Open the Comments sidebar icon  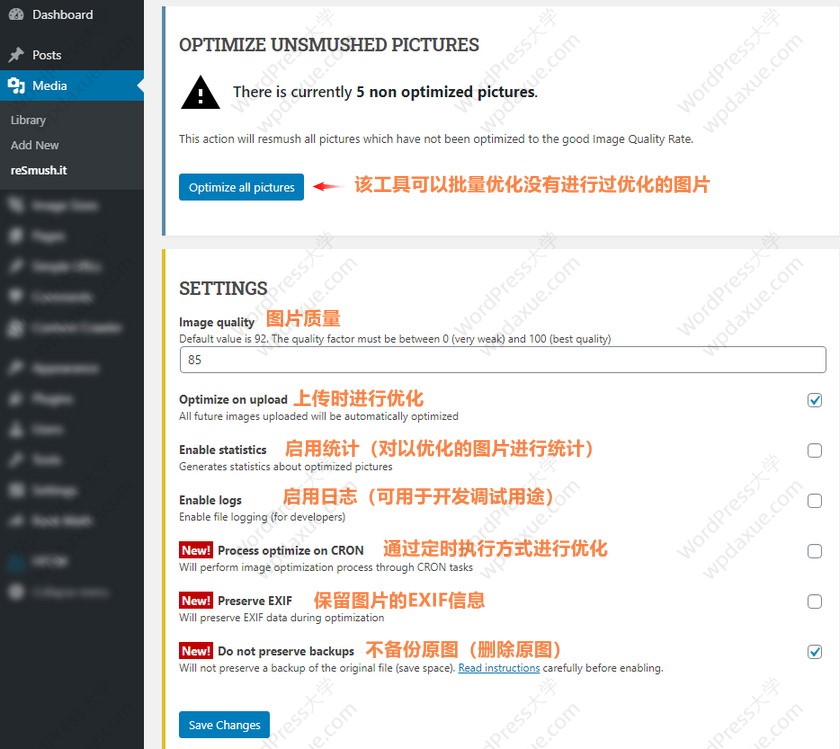coord(16,297)
